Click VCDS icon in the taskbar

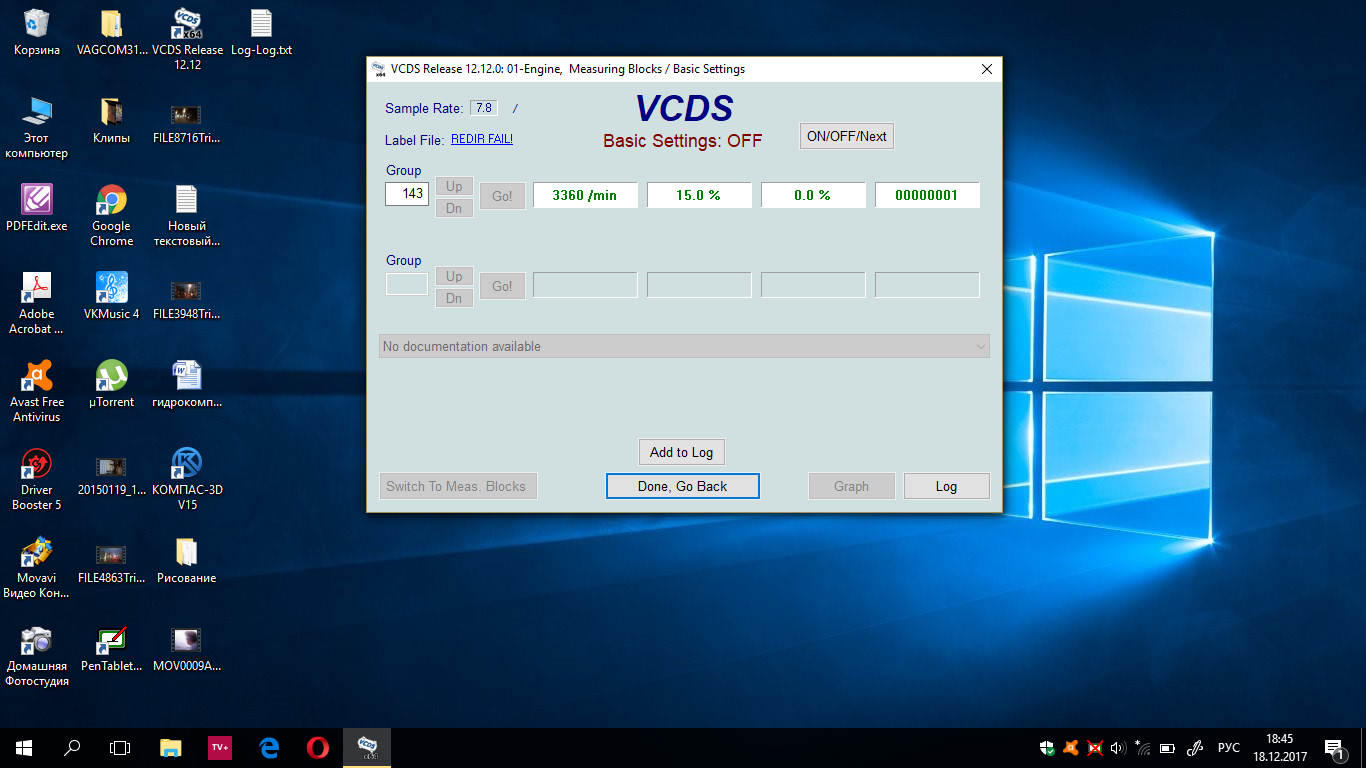pos(367,747)
